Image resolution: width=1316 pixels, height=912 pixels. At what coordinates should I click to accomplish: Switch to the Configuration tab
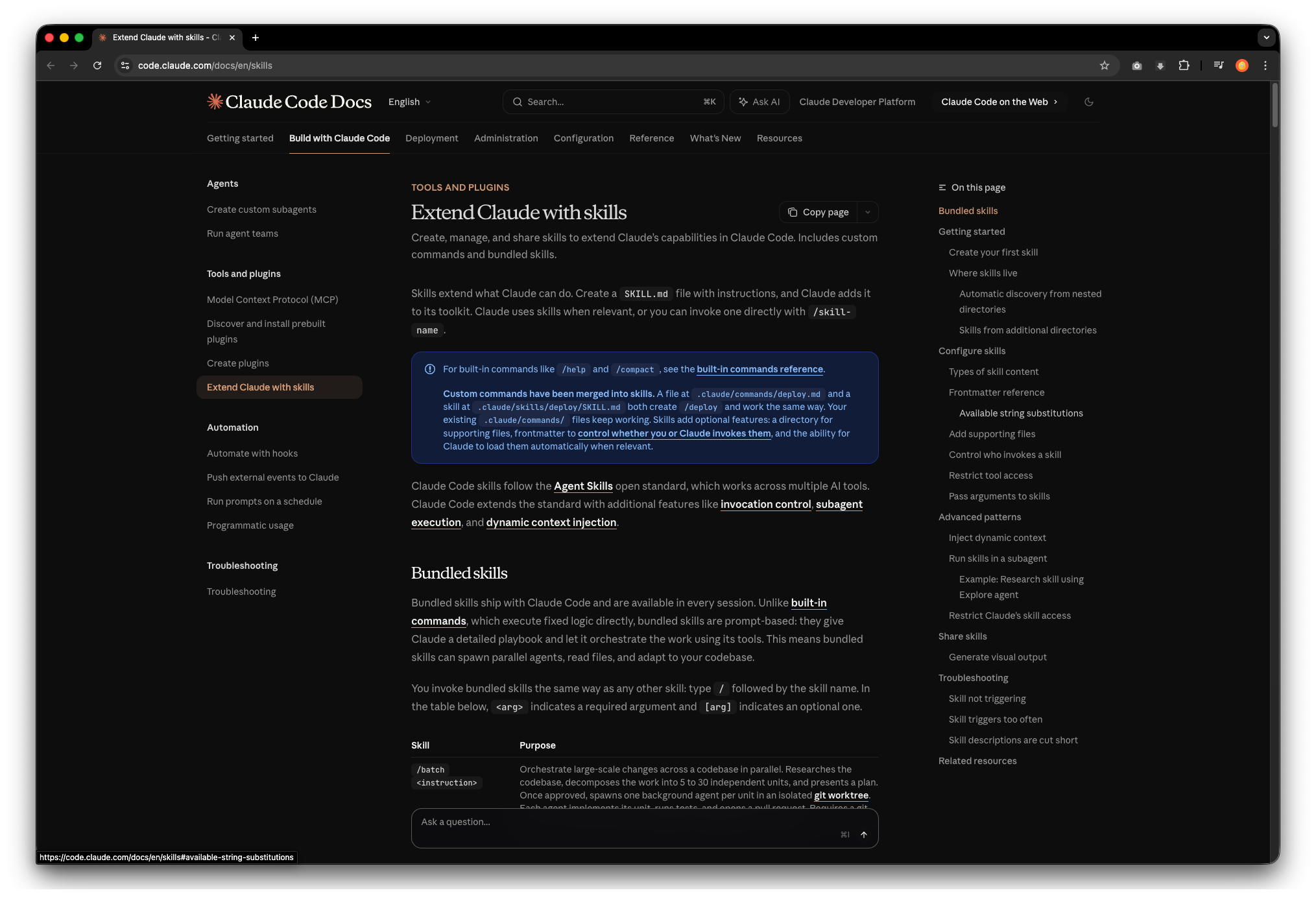(x=584, y=138)
